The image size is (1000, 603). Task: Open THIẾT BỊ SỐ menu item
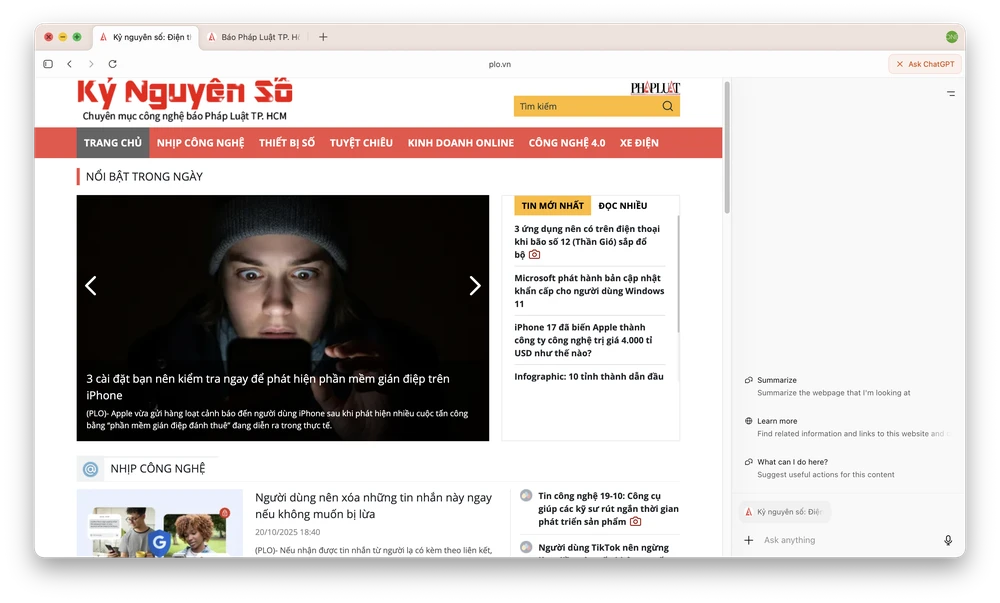pos(287,143)
